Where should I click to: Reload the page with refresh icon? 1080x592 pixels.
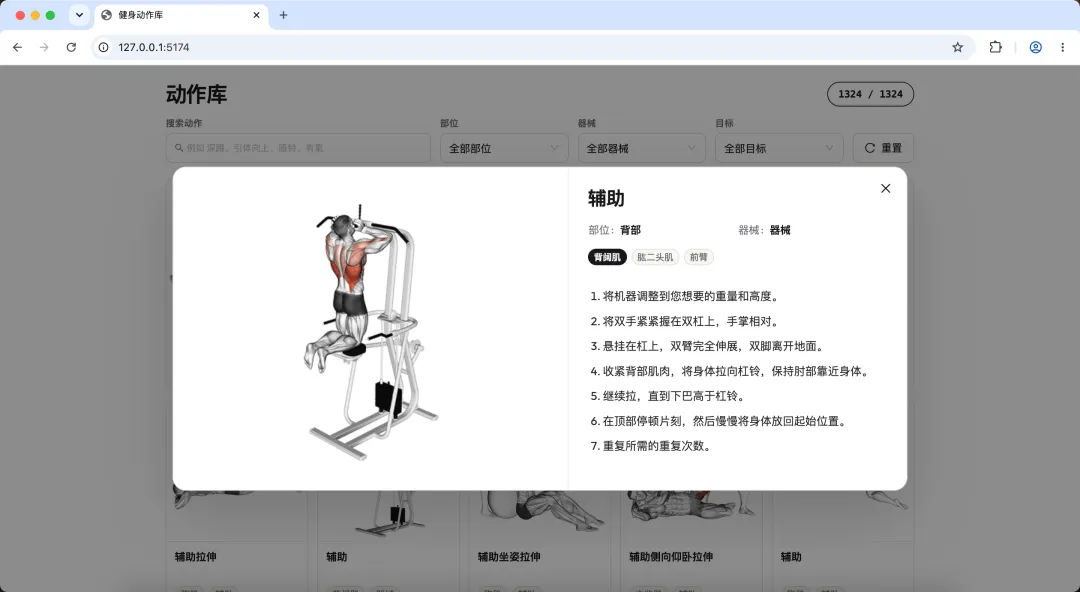[71, 48]
